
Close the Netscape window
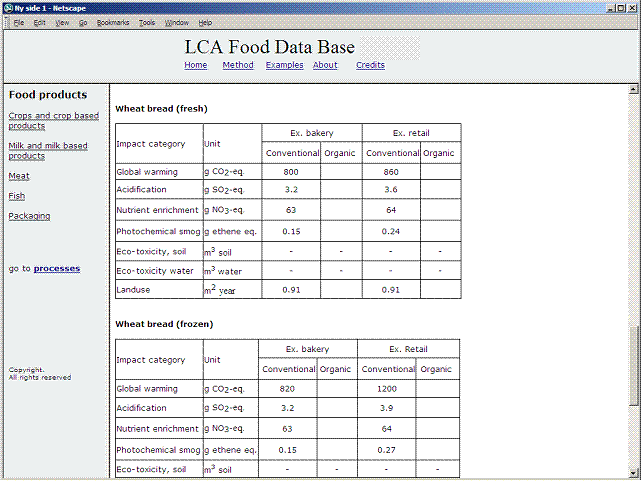click(x=631, y=8)
